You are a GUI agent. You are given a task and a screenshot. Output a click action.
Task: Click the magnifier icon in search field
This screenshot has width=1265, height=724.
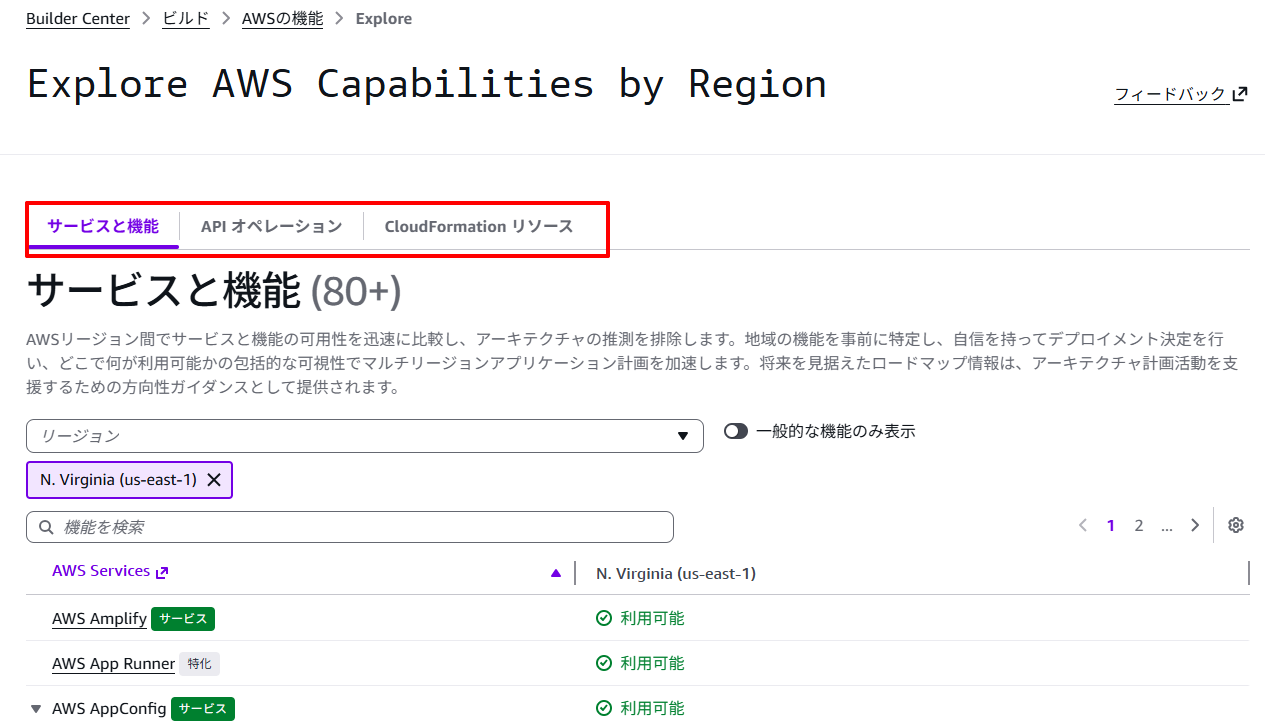tap(46, 527)
